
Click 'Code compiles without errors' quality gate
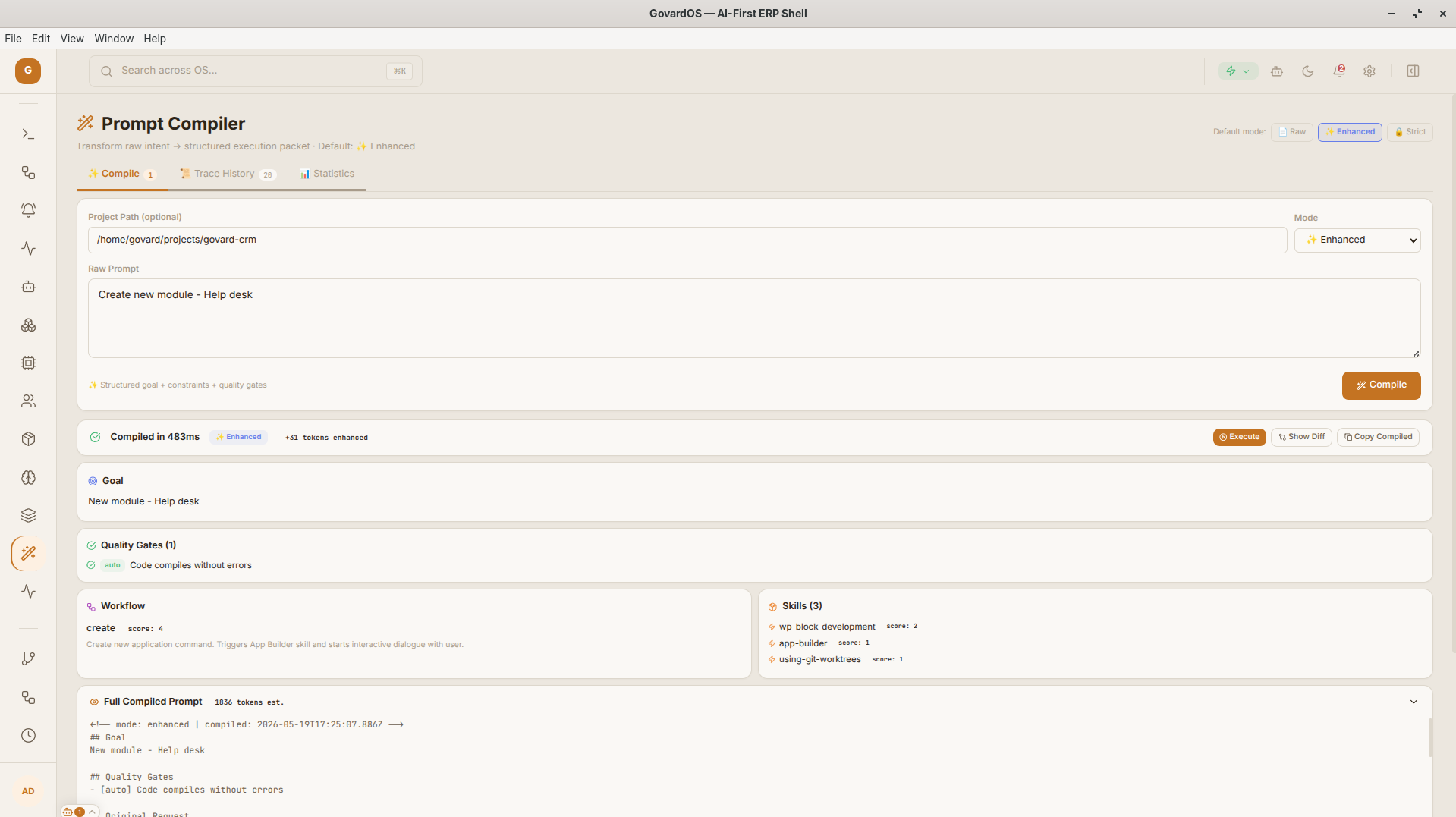pyautogui.click(x=190, y=565)
